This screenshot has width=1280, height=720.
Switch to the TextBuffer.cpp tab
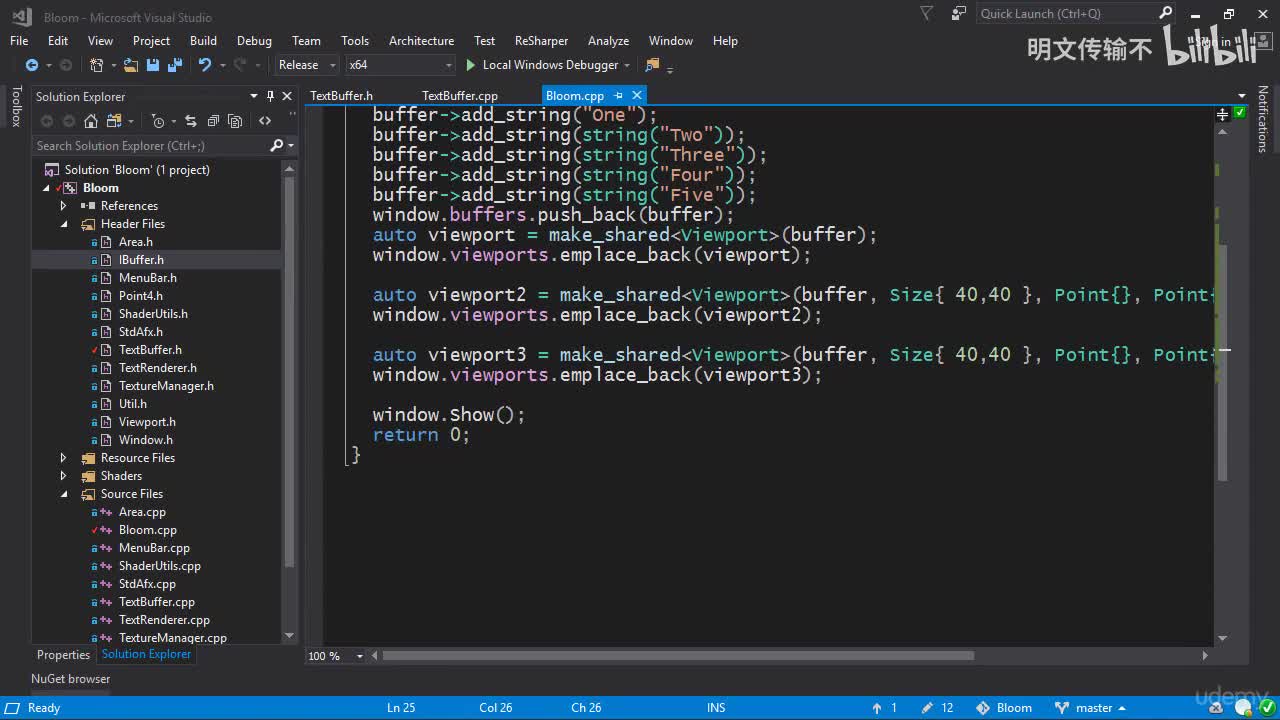pos(459,96)
